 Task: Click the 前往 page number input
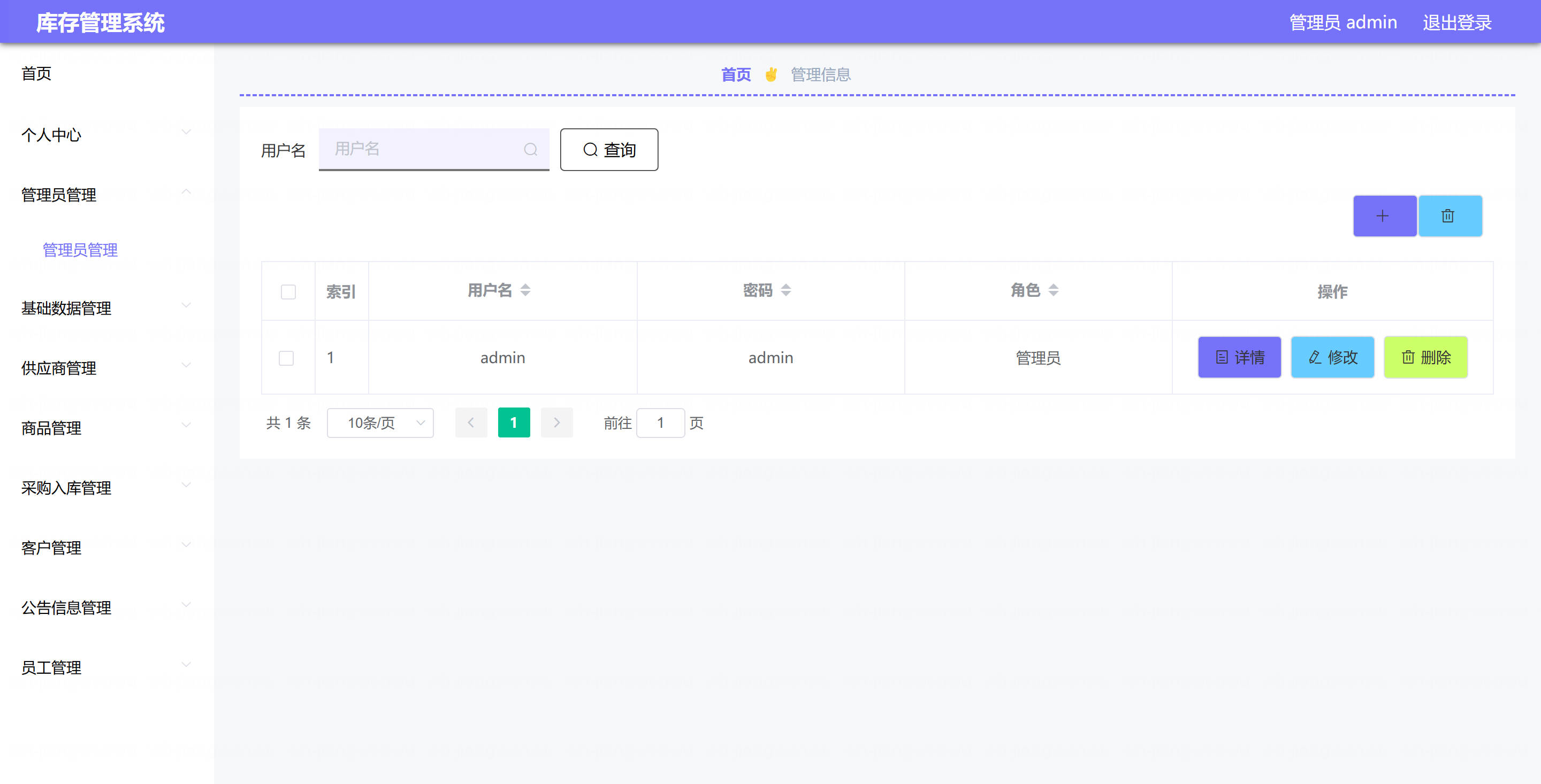click(x=660, y=423)
